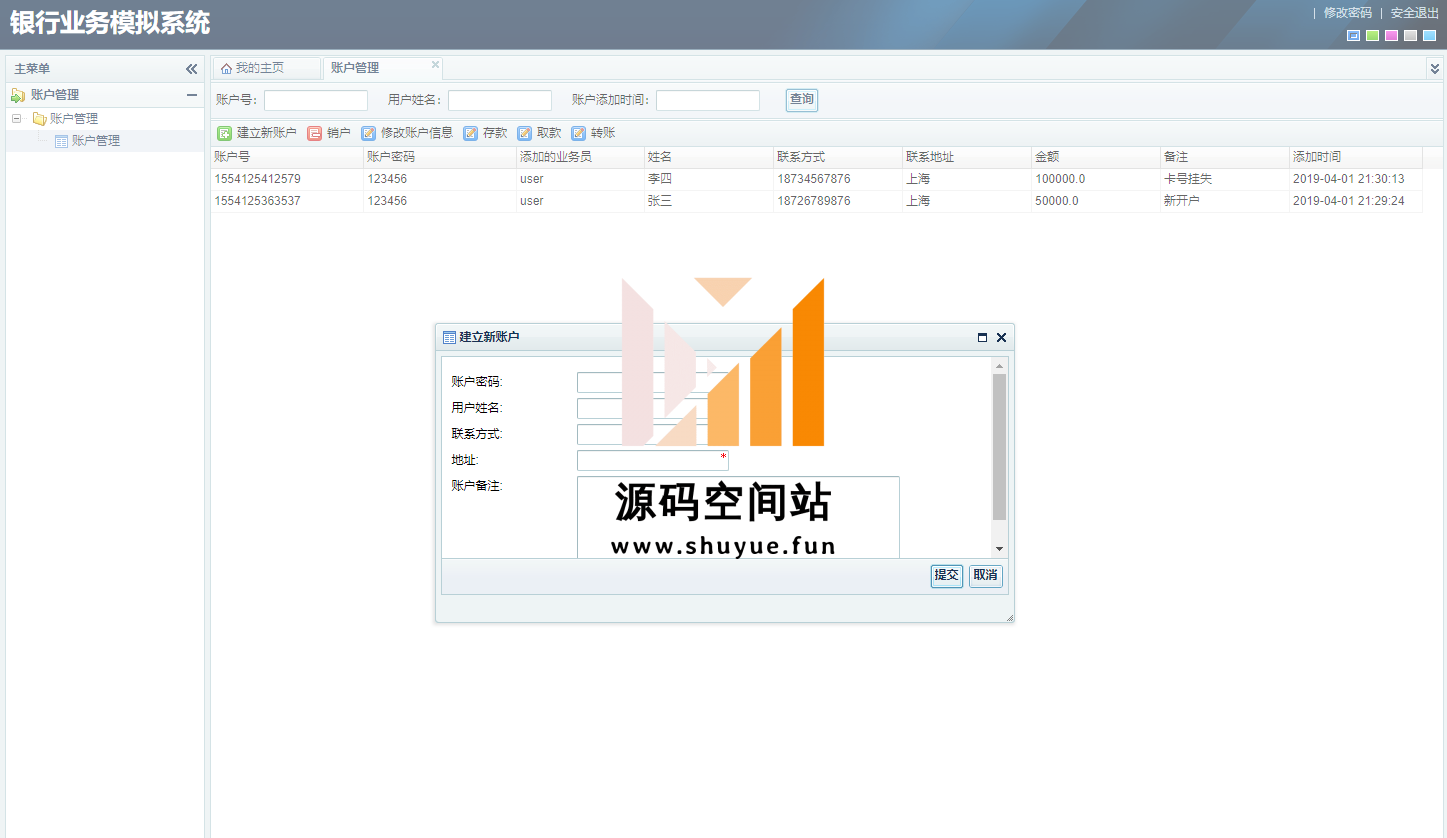
Task: Pick the blue theme swatch with inner rectangle
Action: pyautogui.click(x=1354, y=36)
